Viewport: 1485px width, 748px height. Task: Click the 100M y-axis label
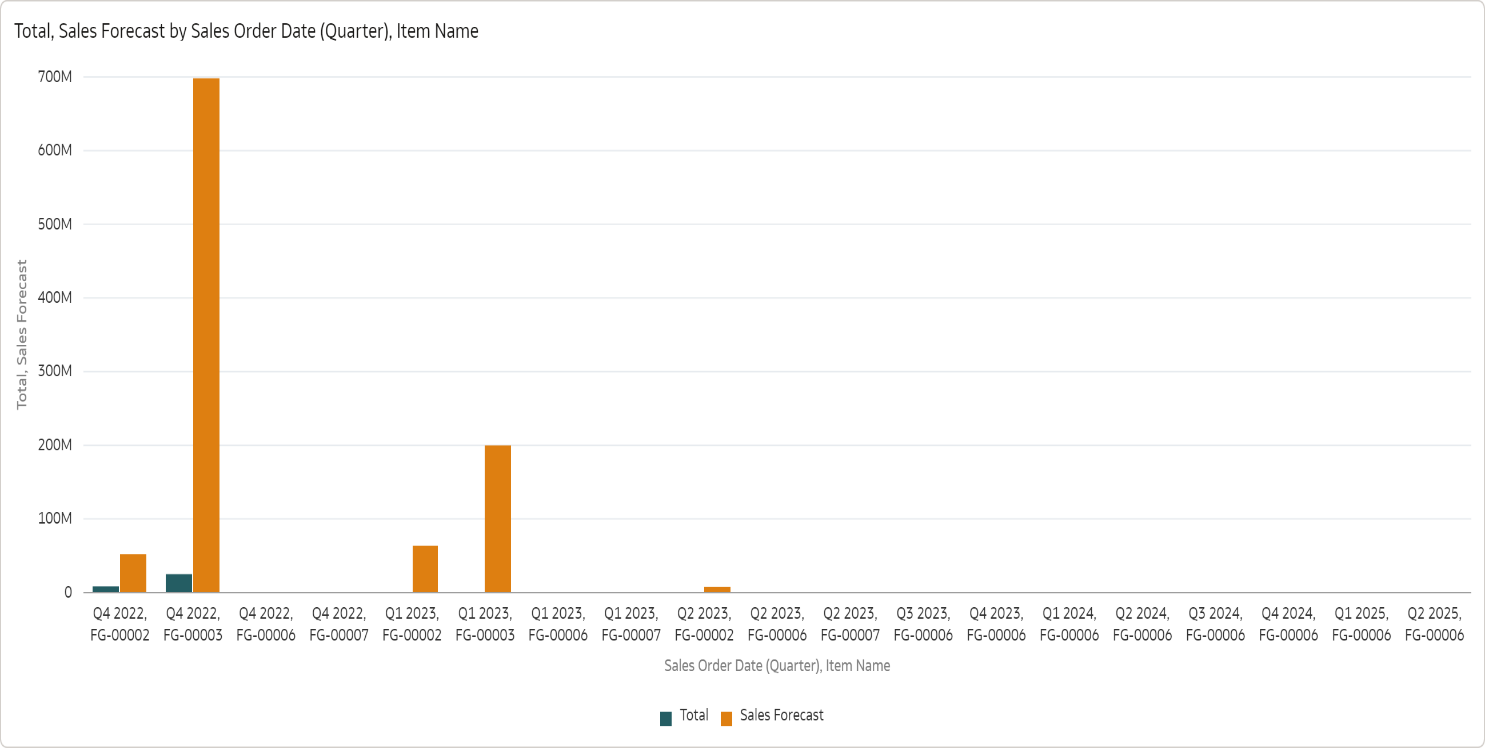click(56, 519)
